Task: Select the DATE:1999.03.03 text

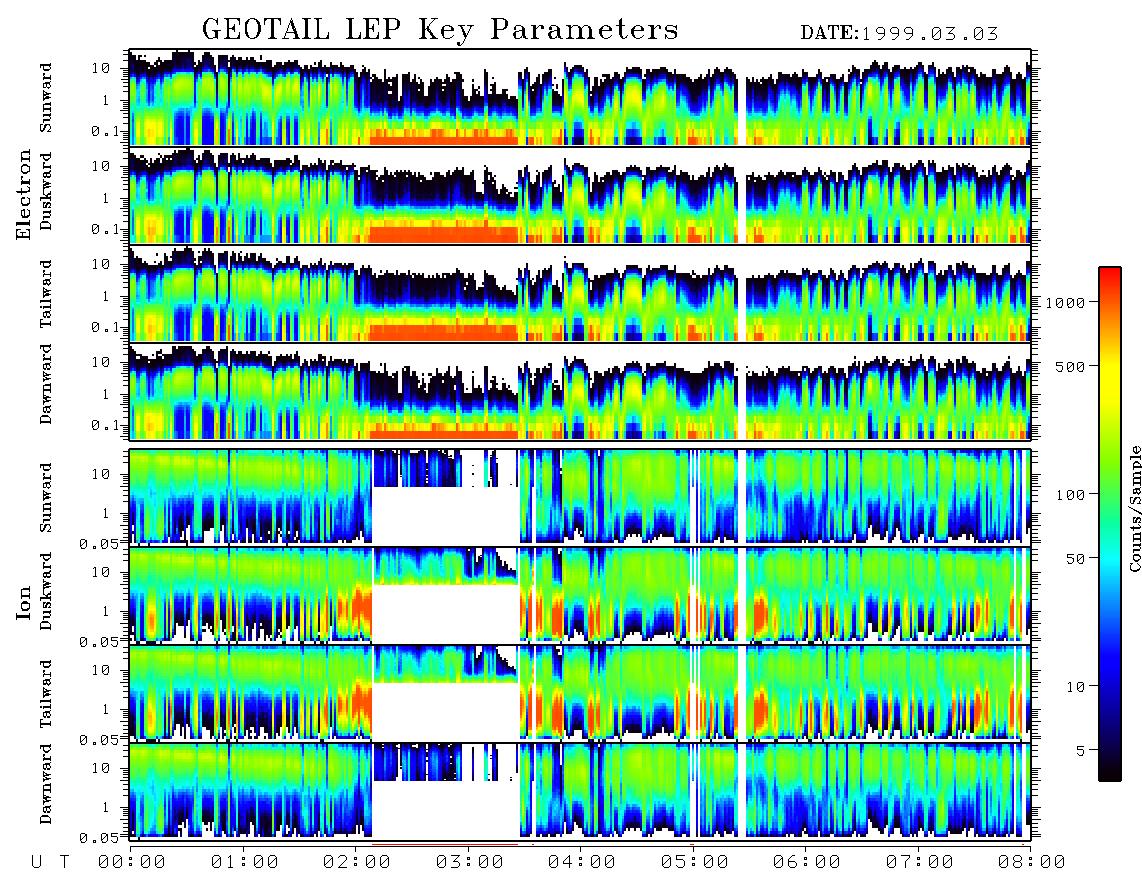Action: [899, 34]
